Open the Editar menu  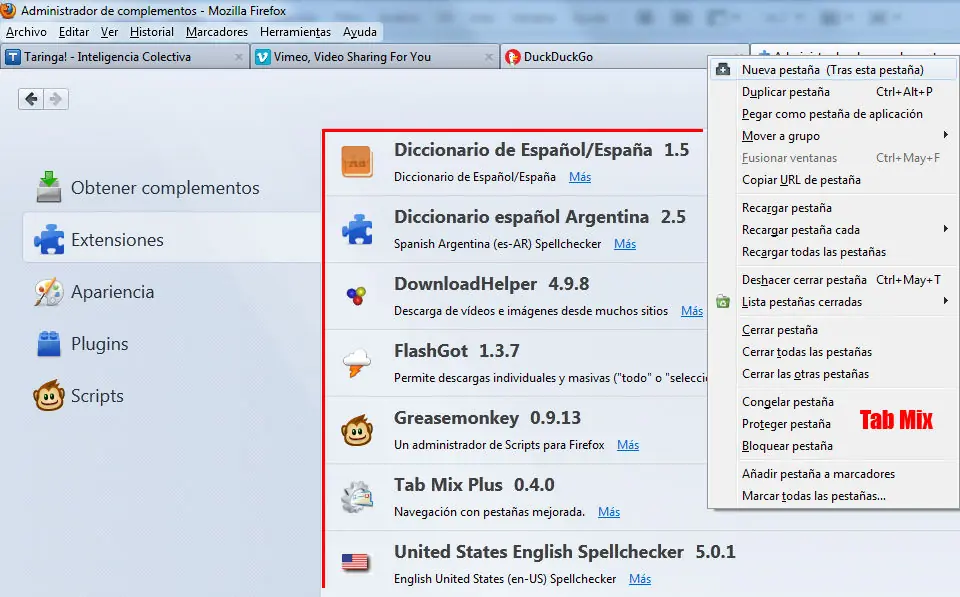[x=74, y=32]
